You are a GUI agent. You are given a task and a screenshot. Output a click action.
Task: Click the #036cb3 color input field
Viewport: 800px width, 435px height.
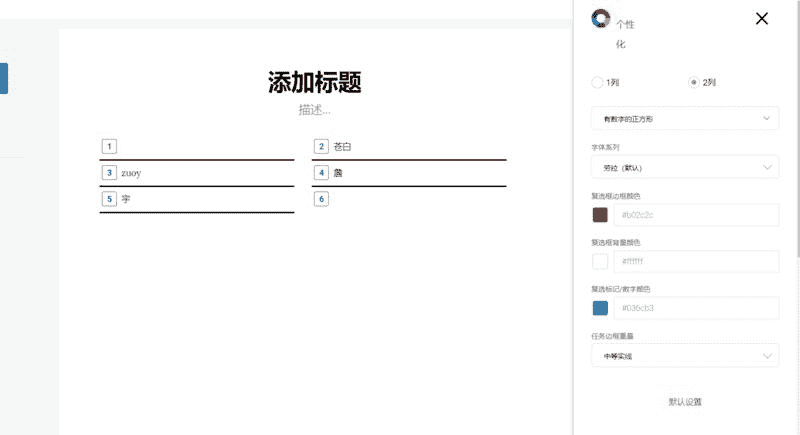point(696,308)
